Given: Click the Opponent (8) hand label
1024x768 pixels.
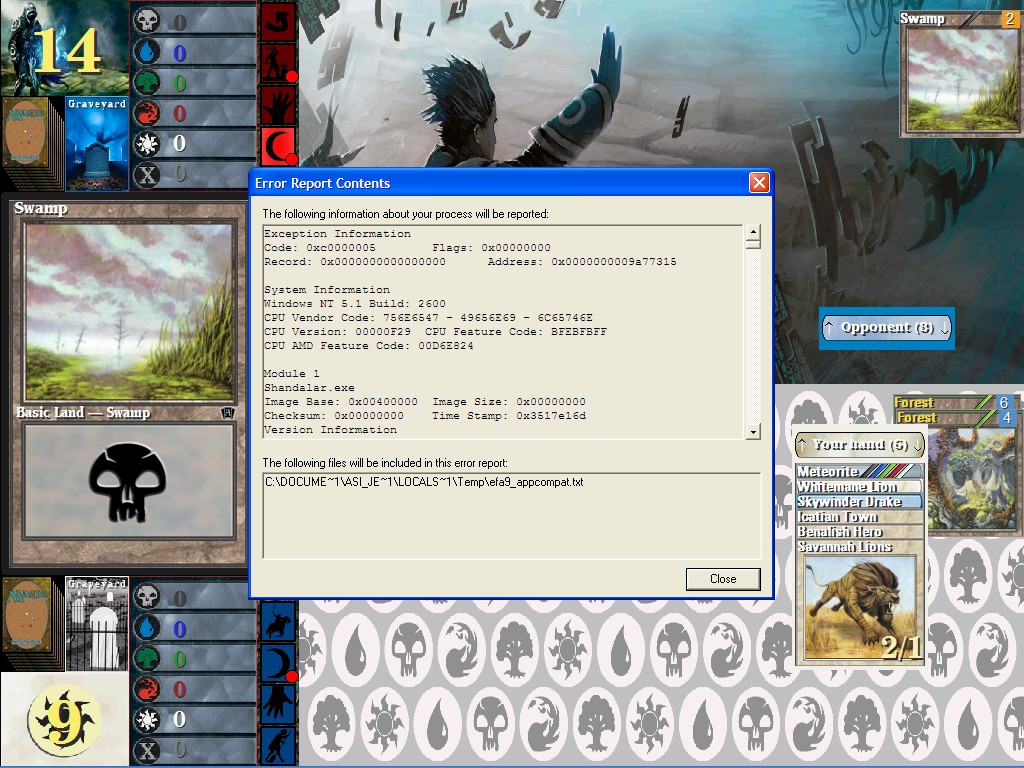Looking at the screenshot, I should click(887, 328).
